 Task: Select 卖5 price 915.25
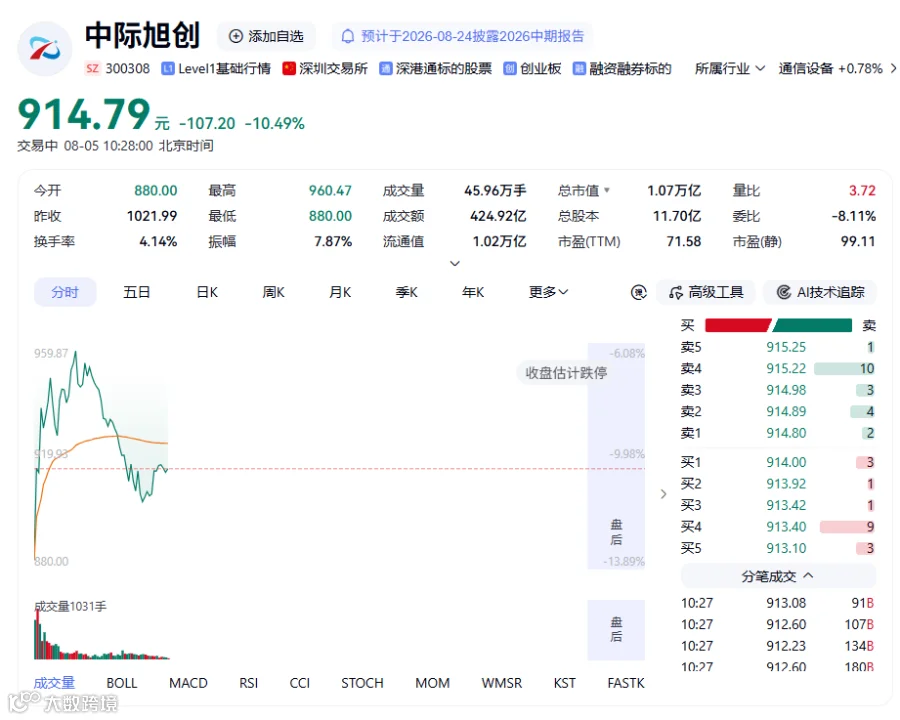click(786, 347)
